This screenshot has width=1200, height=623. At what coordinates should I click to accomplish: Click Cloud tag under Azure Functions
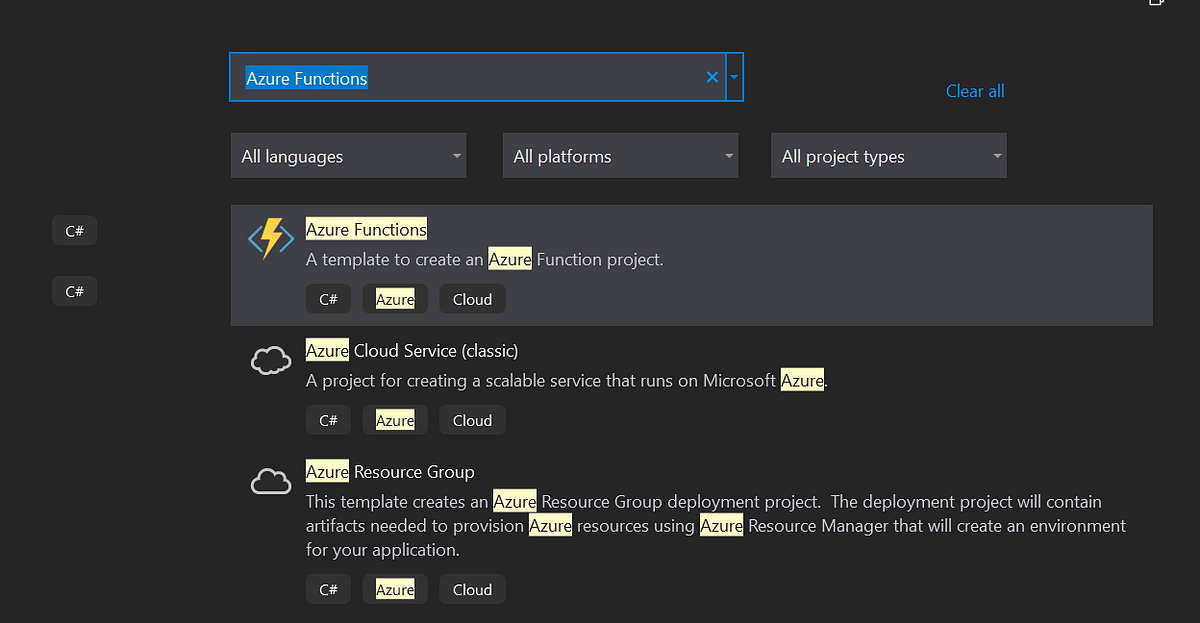(472, 299)
